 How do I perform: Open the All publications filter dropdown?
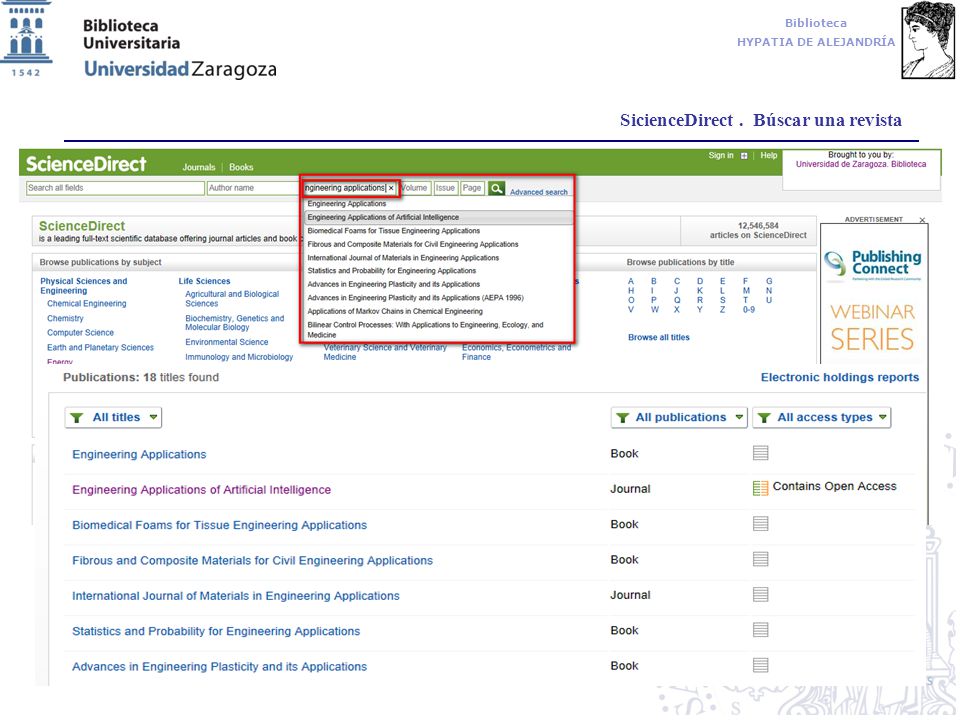(679, 418)
